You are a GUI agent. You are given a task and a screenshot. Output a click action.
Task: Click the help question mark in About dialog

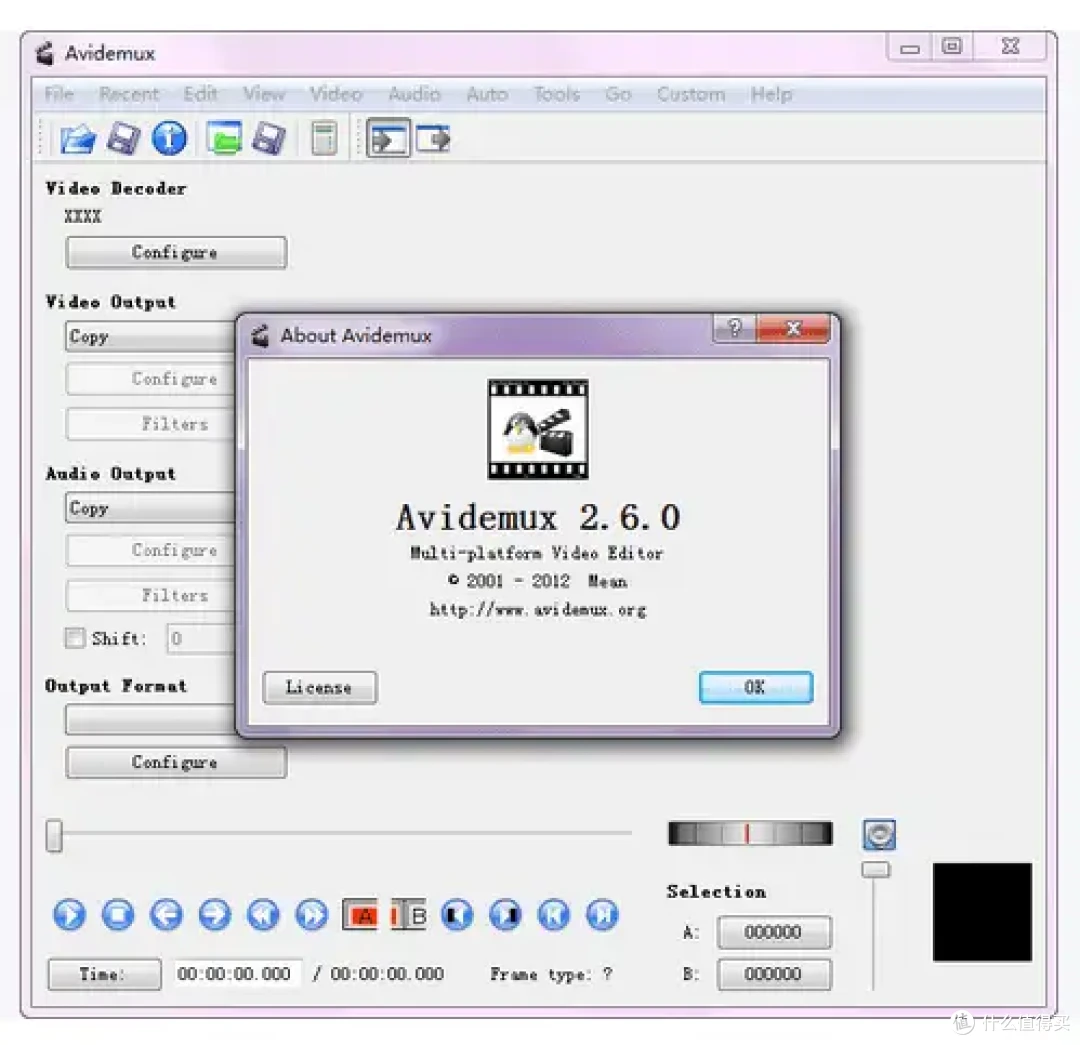pyautogui.click(x=735, y=329)
